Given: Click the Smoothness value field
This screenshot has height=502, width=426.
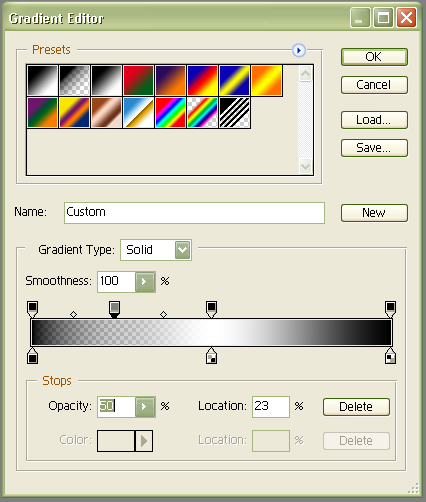Looking at the screenshot, I should tap(116, 282).
